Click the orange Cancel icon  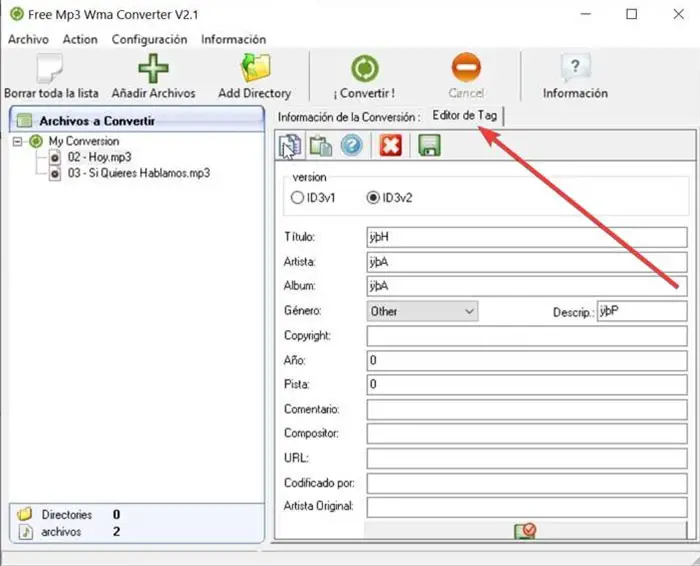(x=466, y=68)
